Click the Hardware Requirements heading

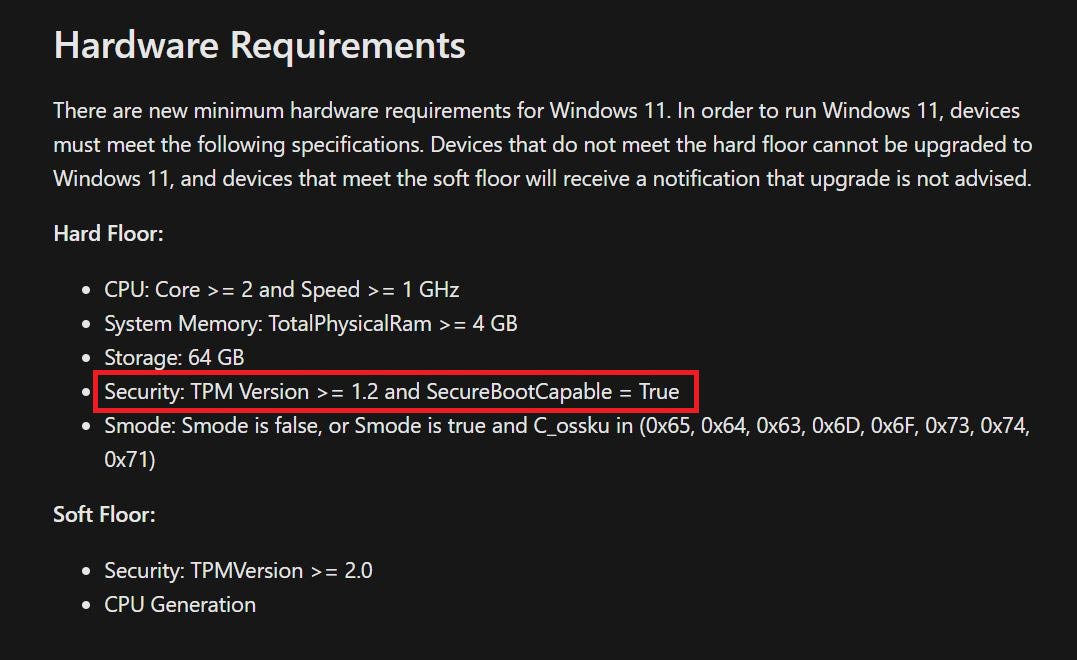click(x=259, y=45)
